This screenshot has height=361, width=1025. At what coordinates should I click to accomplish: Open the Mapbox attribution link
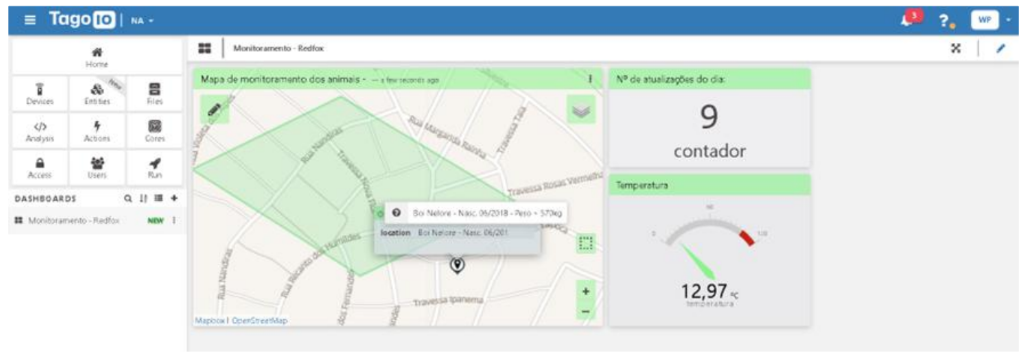tap(209, 320)
